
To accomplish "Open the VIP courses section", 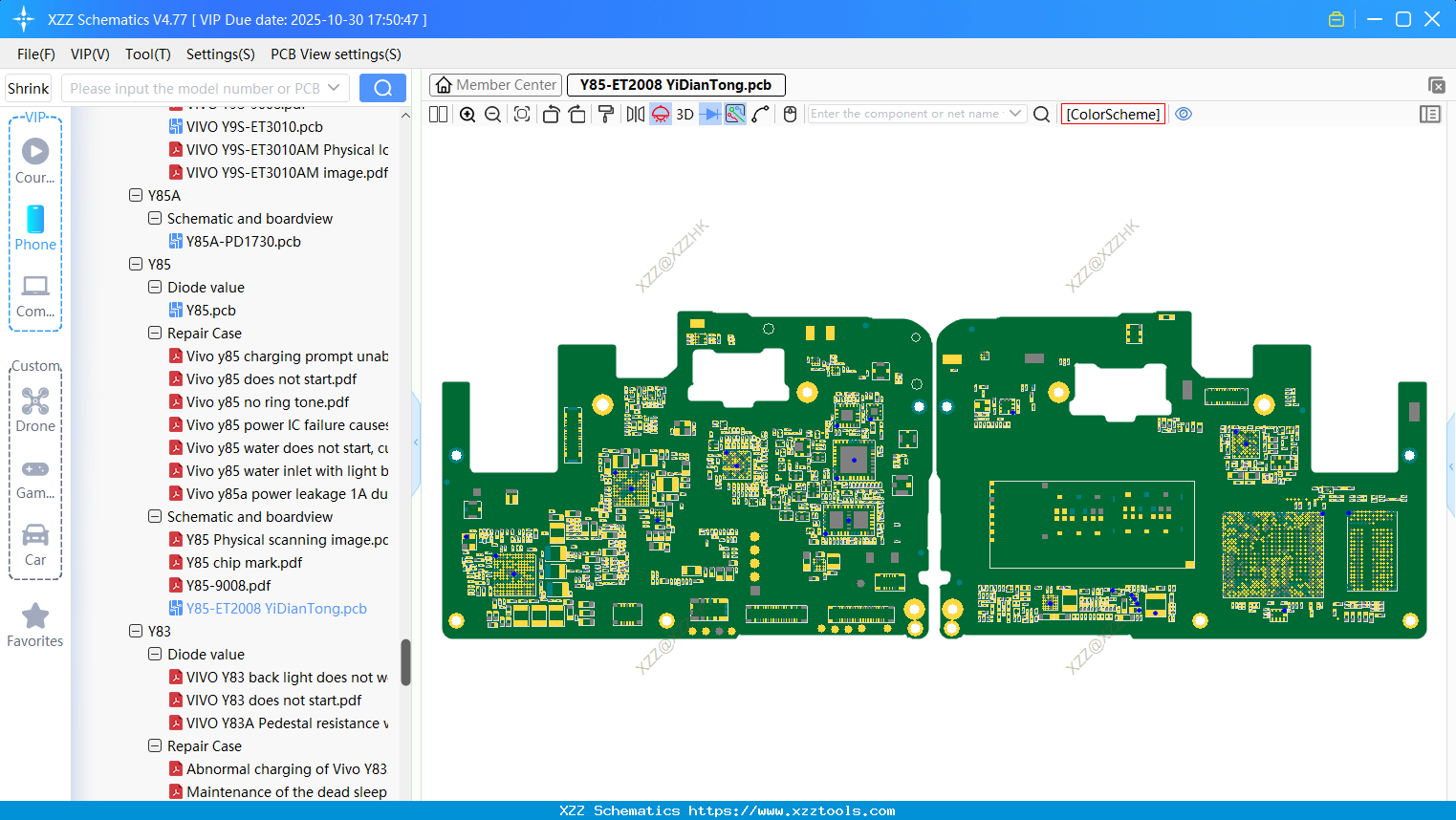I will (35, 161).
